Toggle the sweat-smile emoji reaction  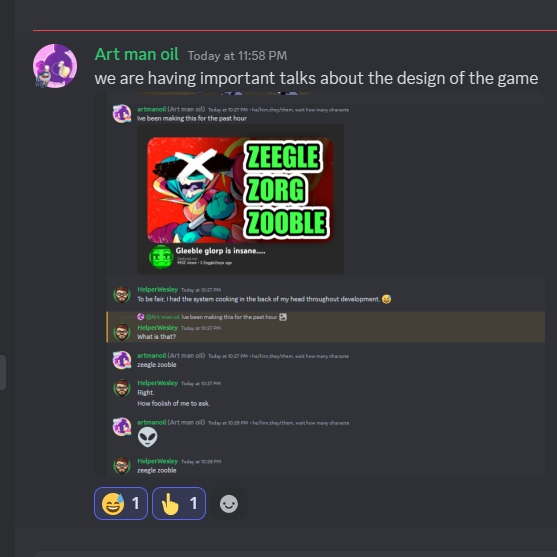(121, 503)
